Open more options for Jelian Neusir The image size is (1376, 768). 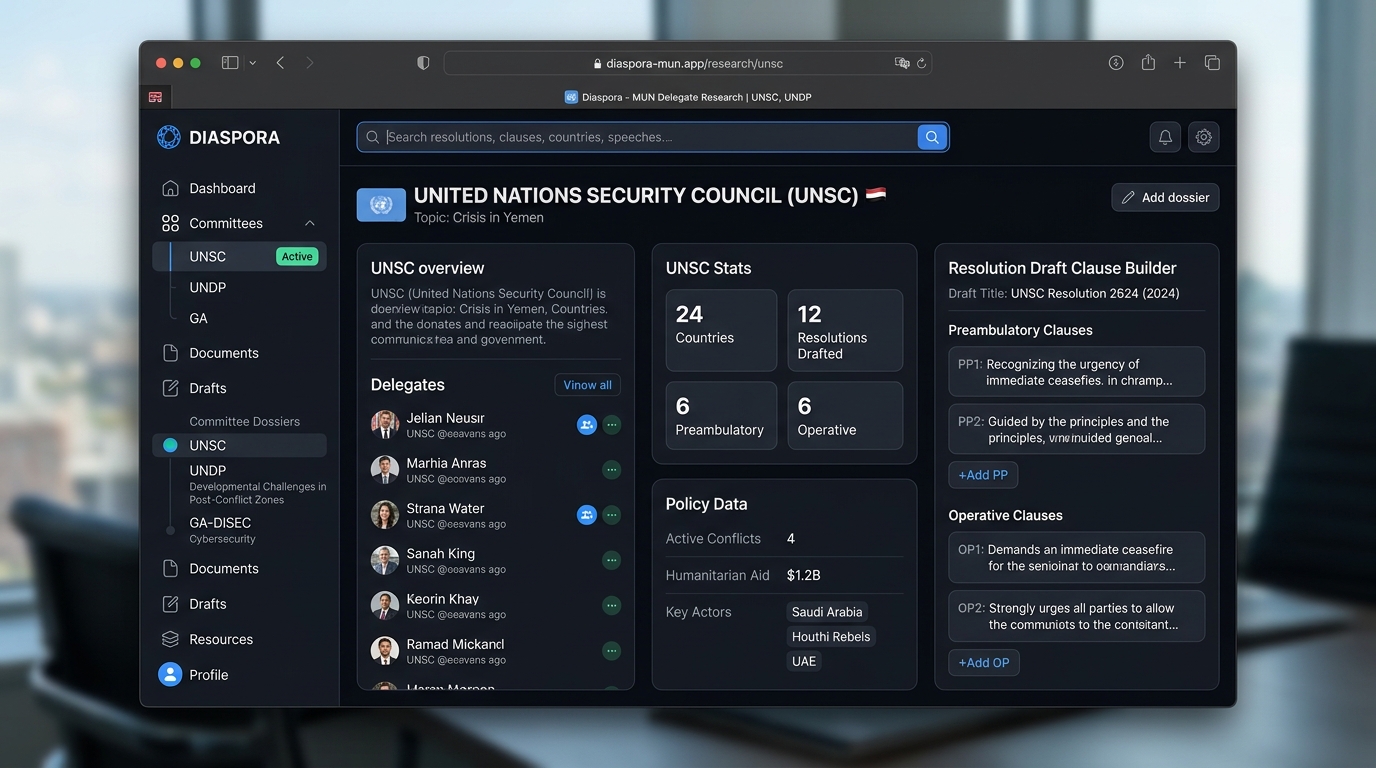pos(612,425)
